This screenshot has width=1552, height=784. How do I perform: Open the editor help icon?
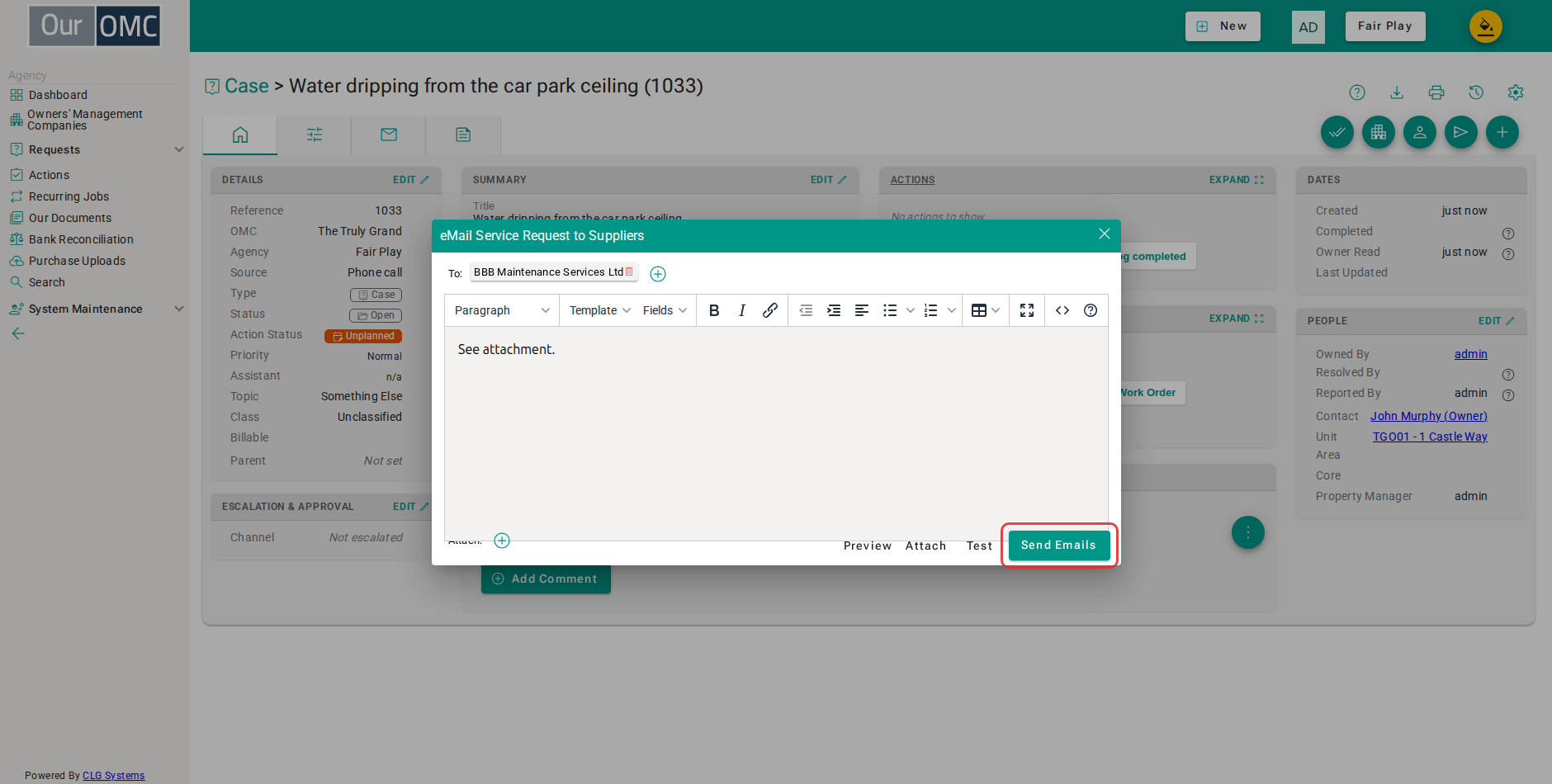click(x=1091, y=310)
